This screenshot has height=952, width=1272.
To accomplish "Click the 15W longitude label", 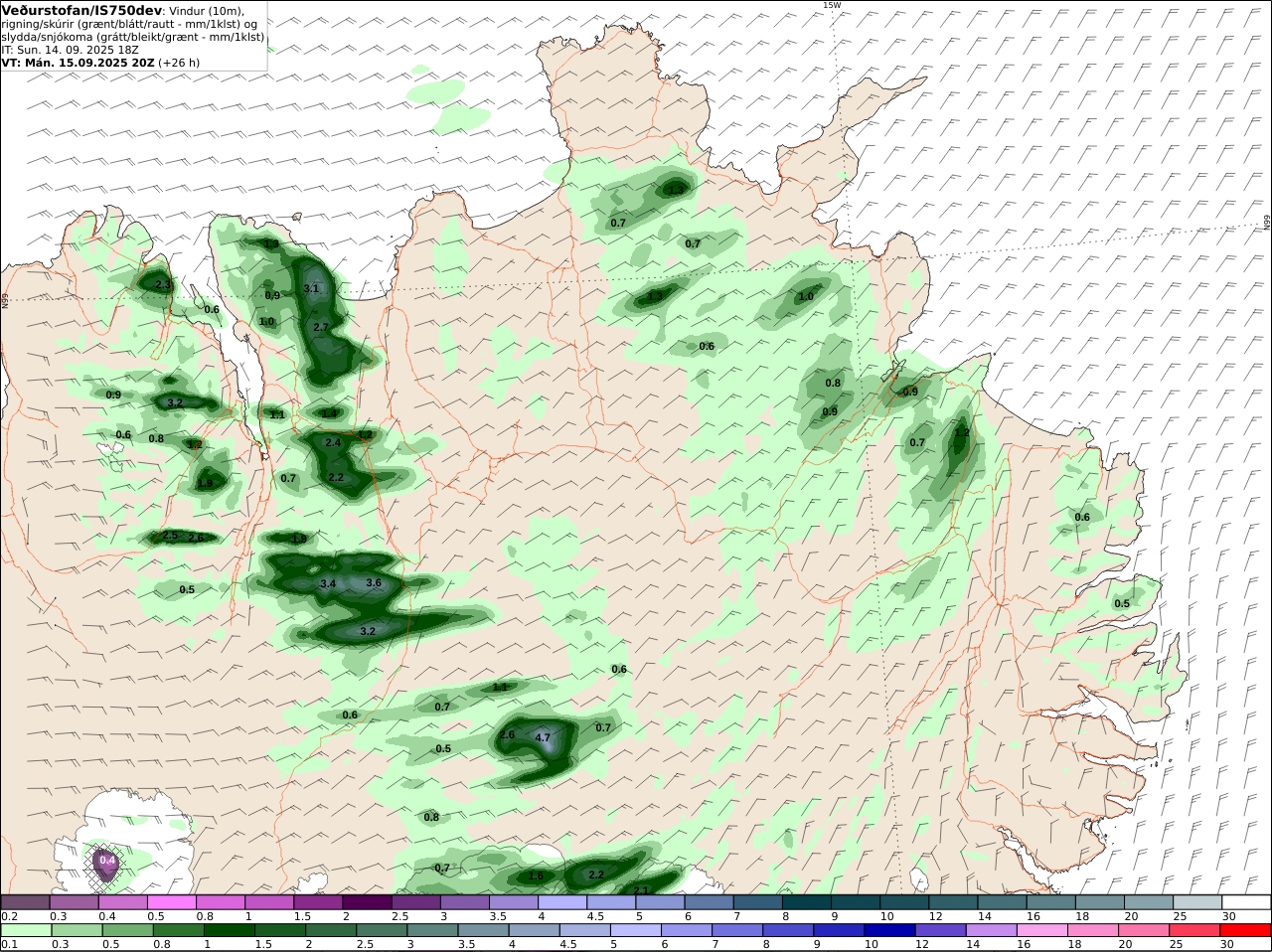I will pos(832,5).
